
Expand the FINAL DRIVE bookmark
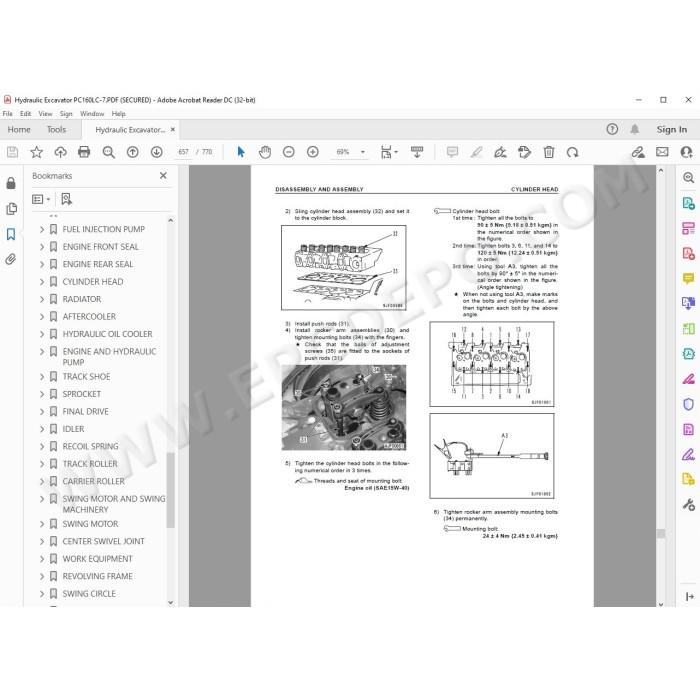click(x=42, y=412)
